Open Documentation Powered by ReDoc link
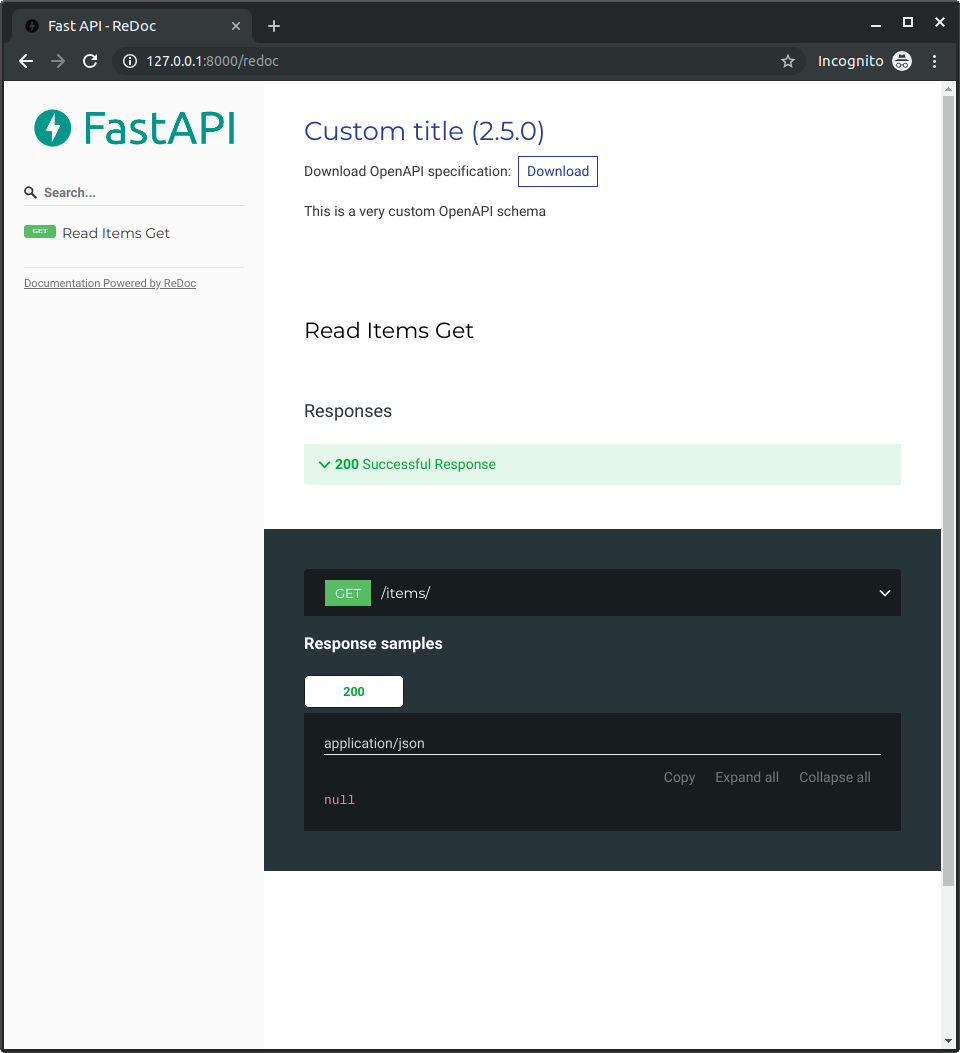The image size is (960, 1053). click(x=110, y=283)
